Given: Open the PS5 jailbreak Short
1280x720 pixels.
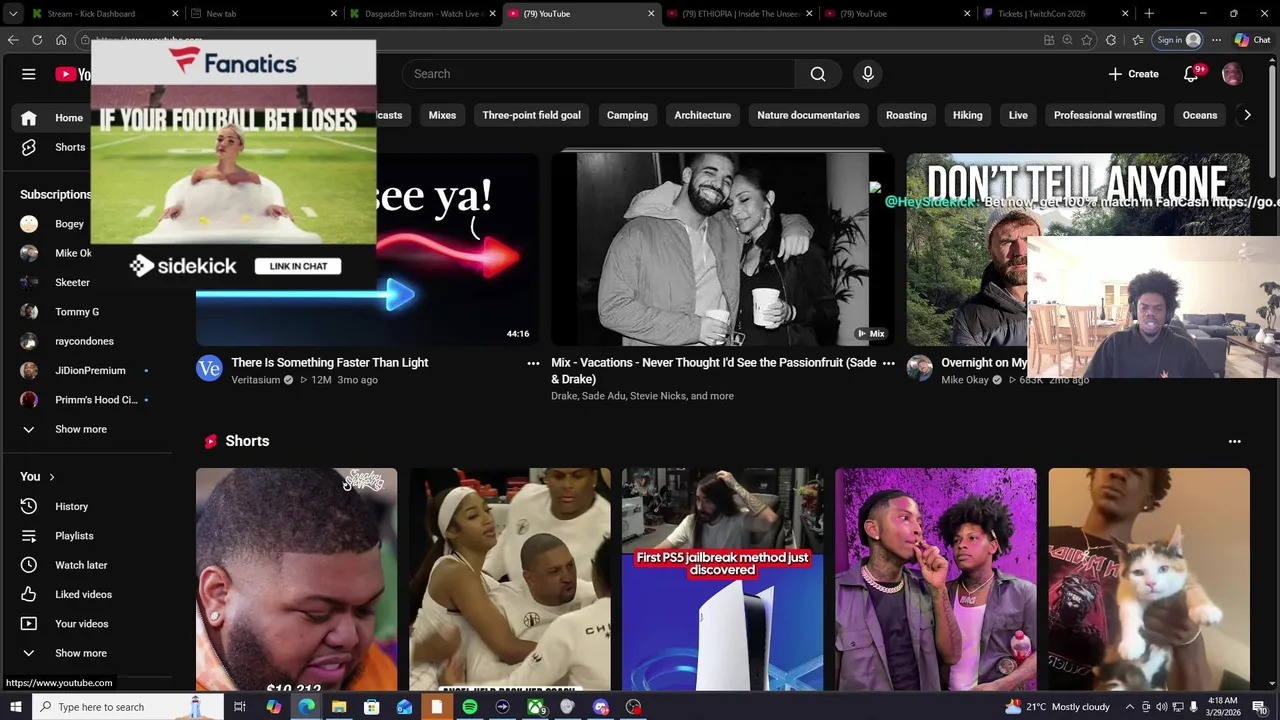Looking at the screenshot, I should tap(722, 580).
